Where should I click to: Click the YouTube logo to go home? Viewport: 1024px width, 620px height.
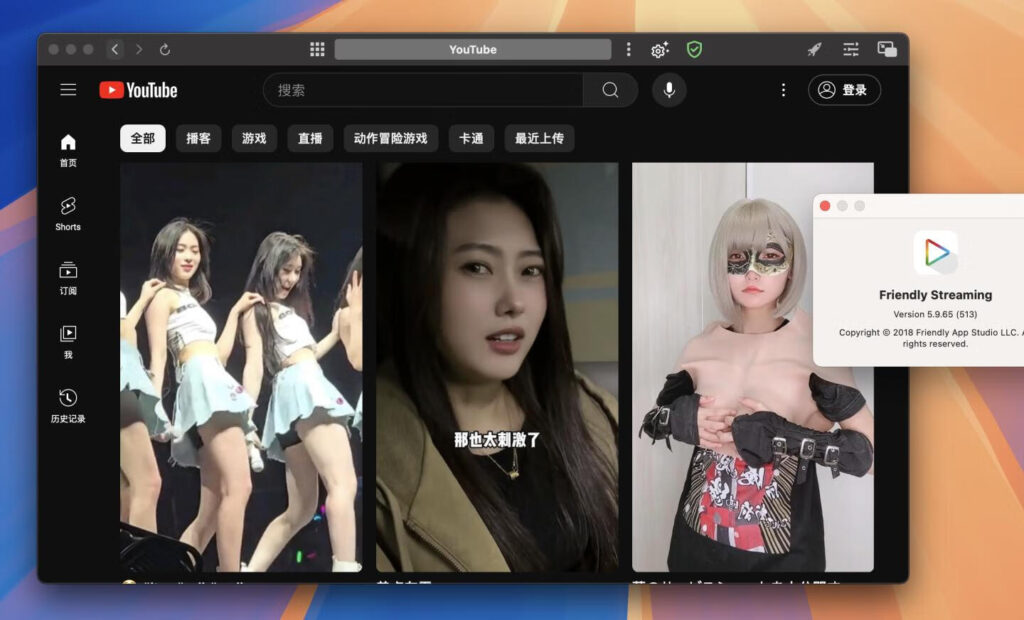tap(139, 90)
